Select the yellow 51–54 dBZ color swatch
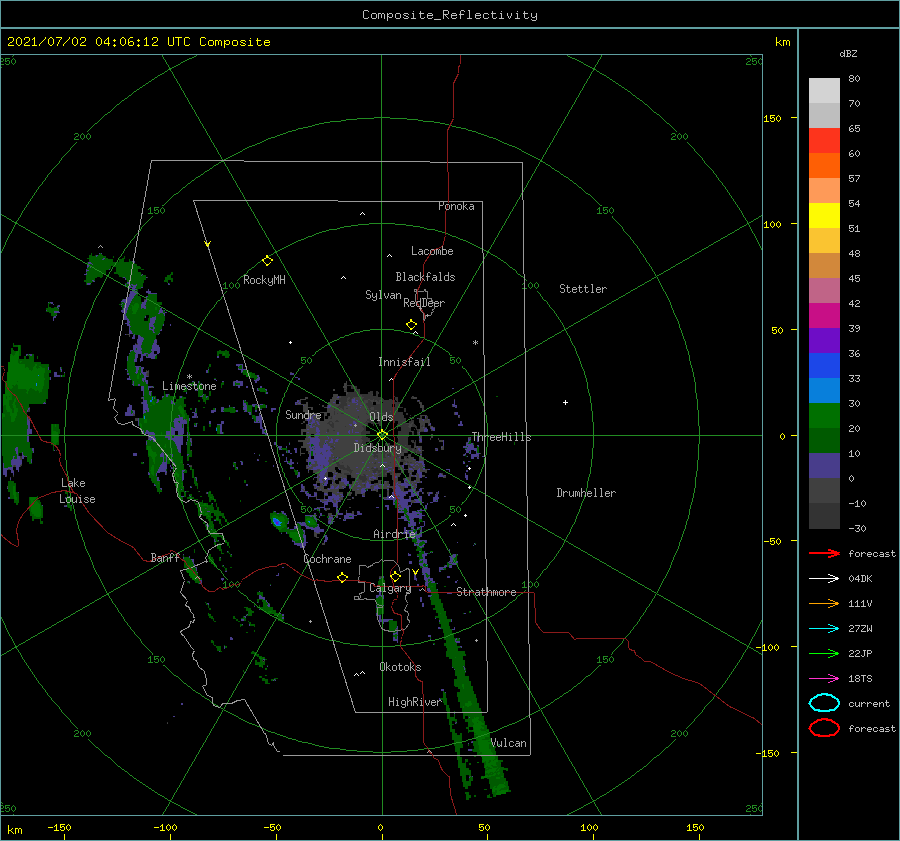900x841 pixels. [824, 215]
